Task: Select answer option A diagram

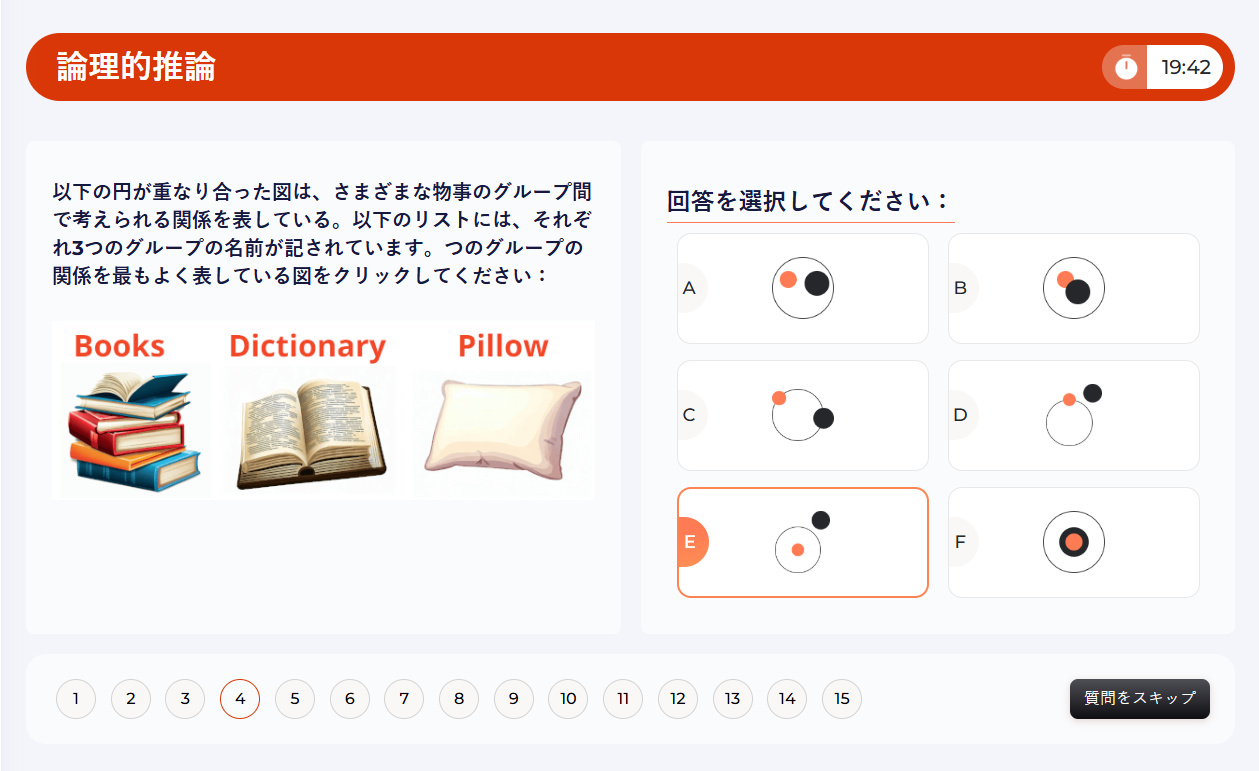Action: point(802,288)
